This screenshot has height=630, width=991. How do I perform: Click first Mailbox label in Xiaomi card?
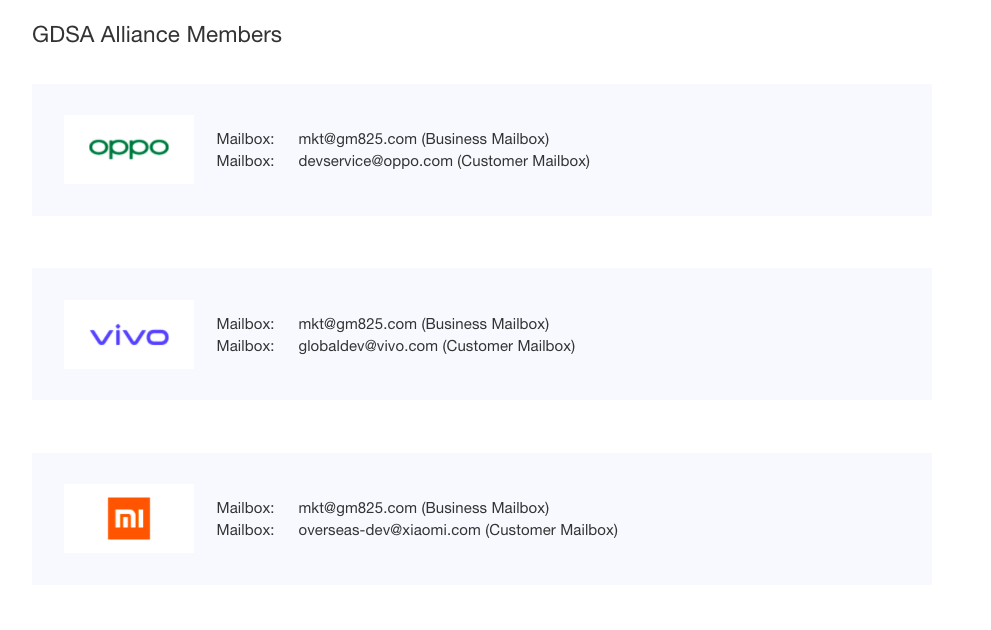click(245, 508)
